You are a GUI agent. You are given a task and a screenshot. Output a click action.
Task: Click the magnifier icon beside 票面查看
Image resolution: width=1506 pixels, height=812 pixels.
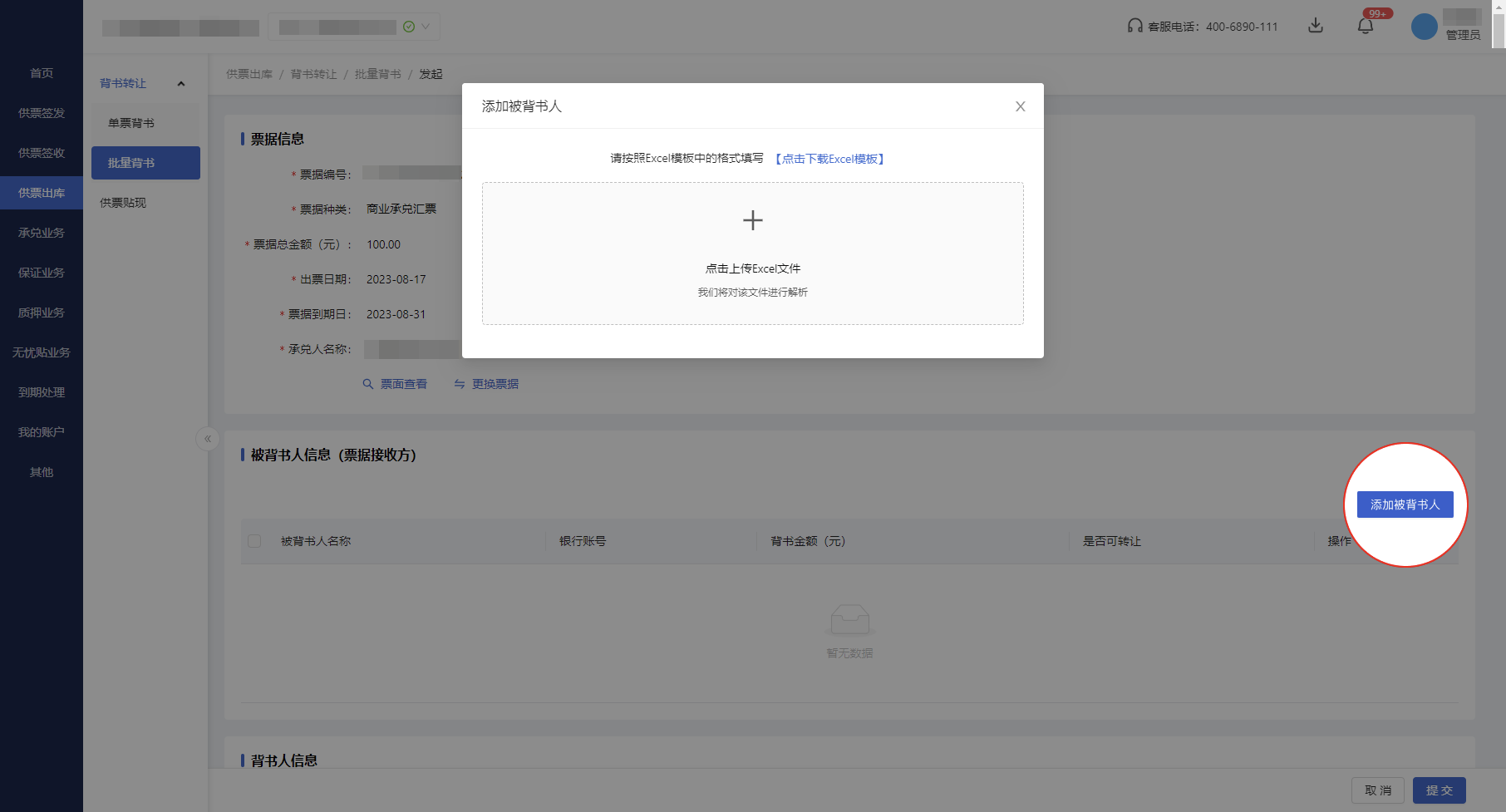point(367,383)
